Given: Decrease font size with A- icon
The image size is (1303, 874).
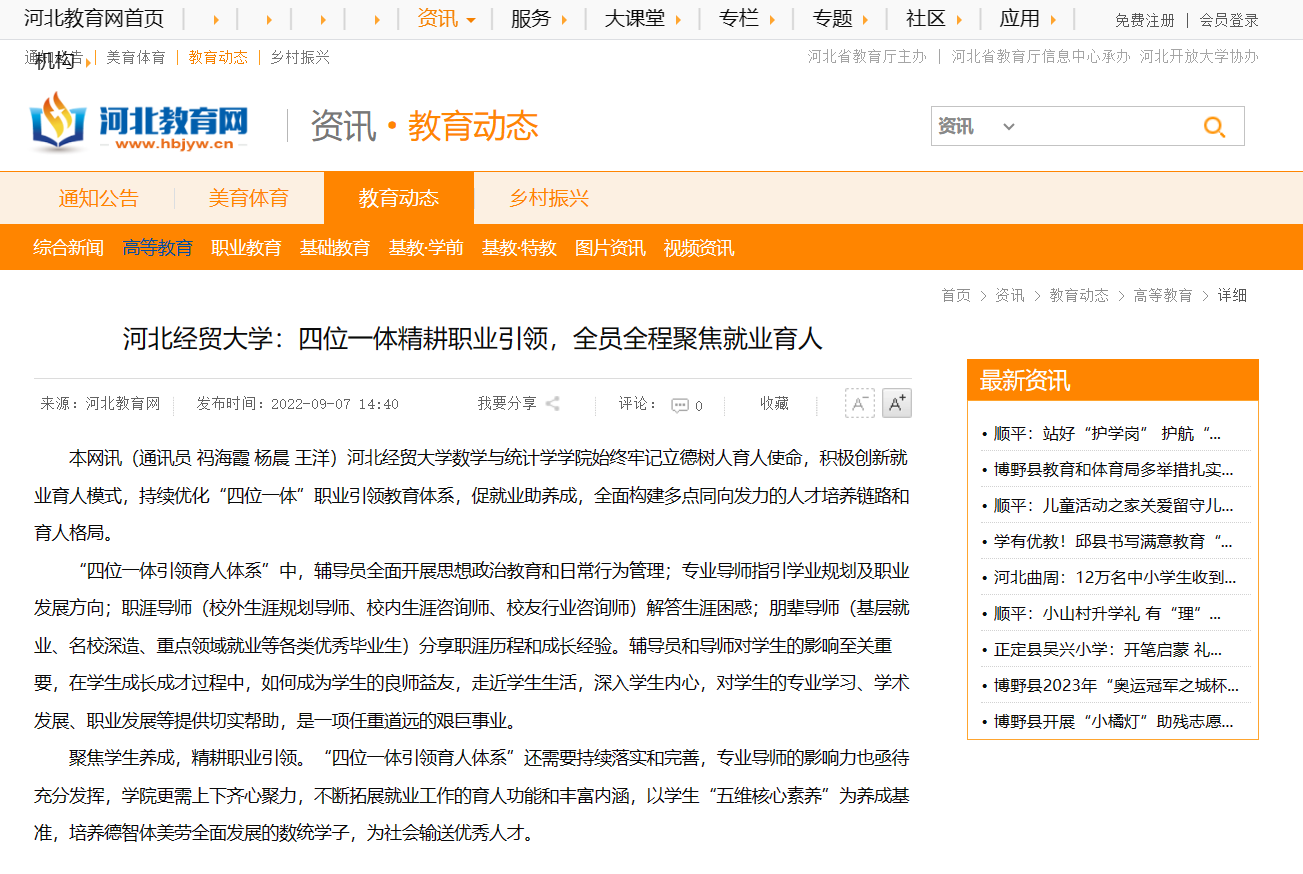Looking at the screenshot, I should coord(859,403).
